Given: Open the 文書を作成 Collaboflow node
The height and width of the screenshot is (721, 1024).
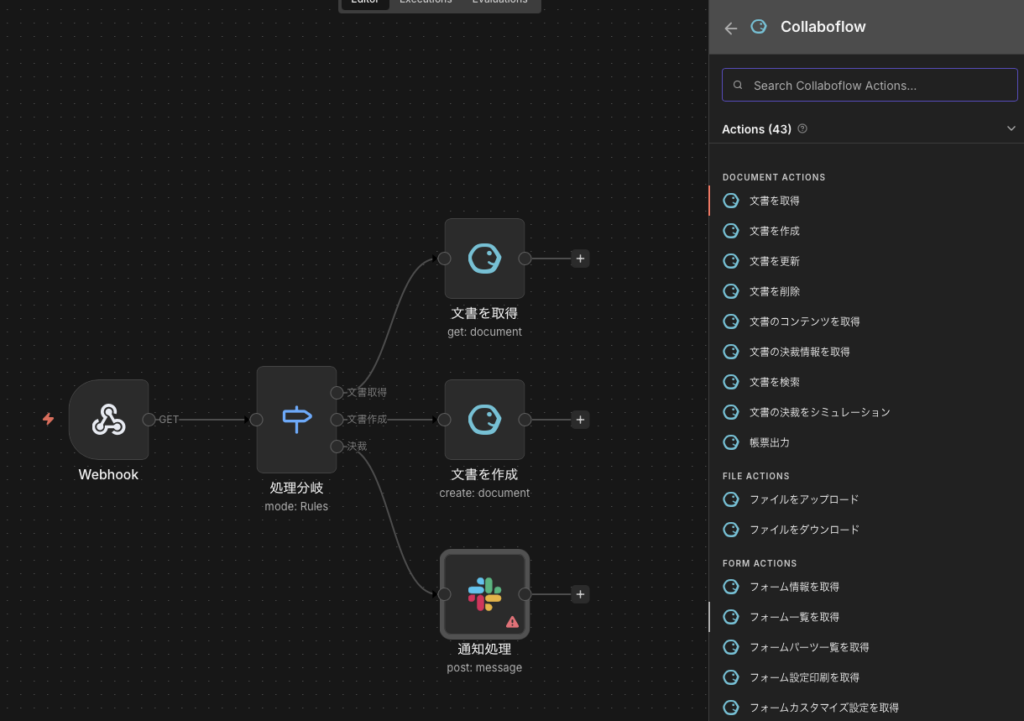Looking at the screenshot, I should (x=484, y=420).
